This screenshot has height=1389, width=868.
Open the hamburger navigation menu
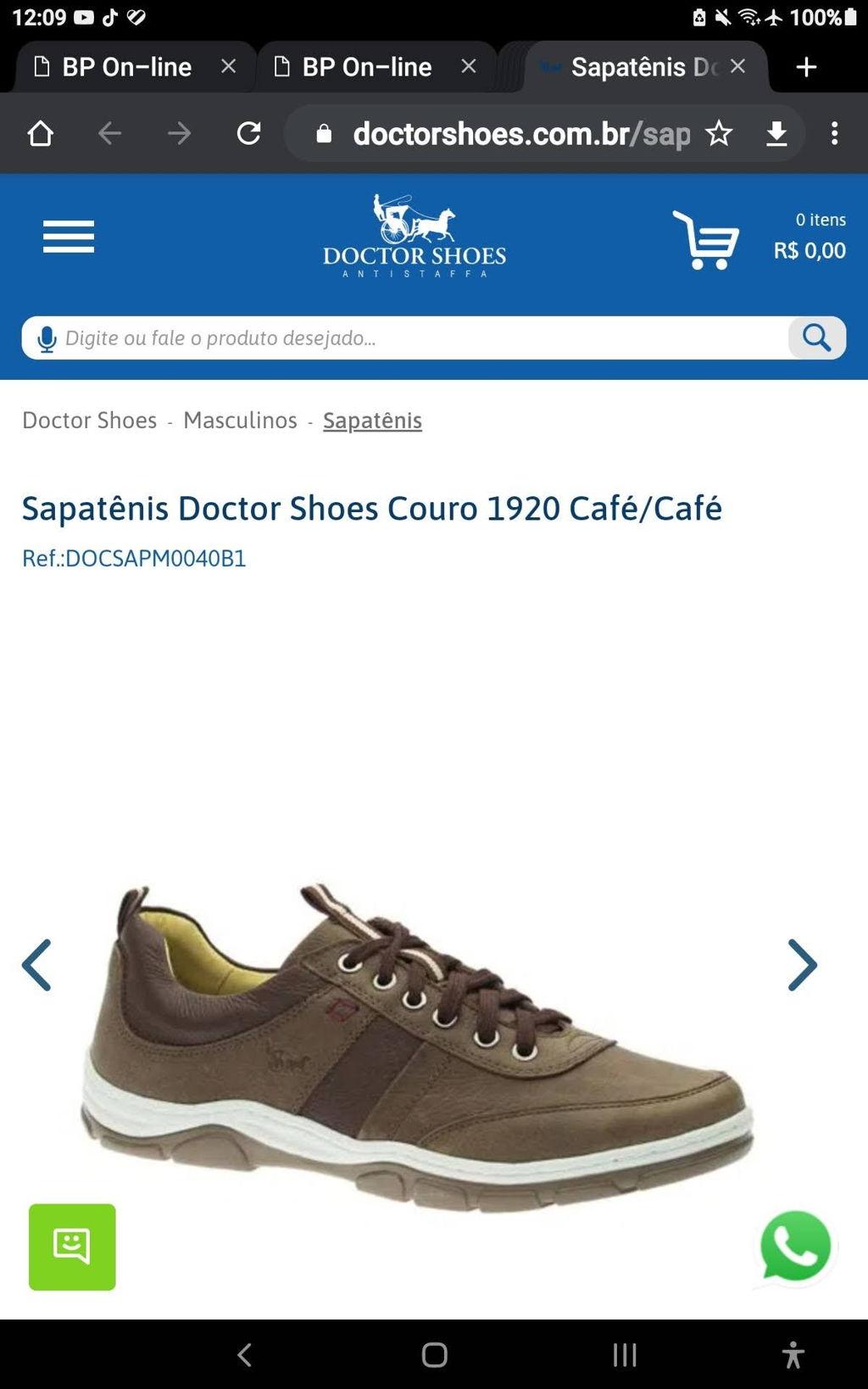[69, 237]
